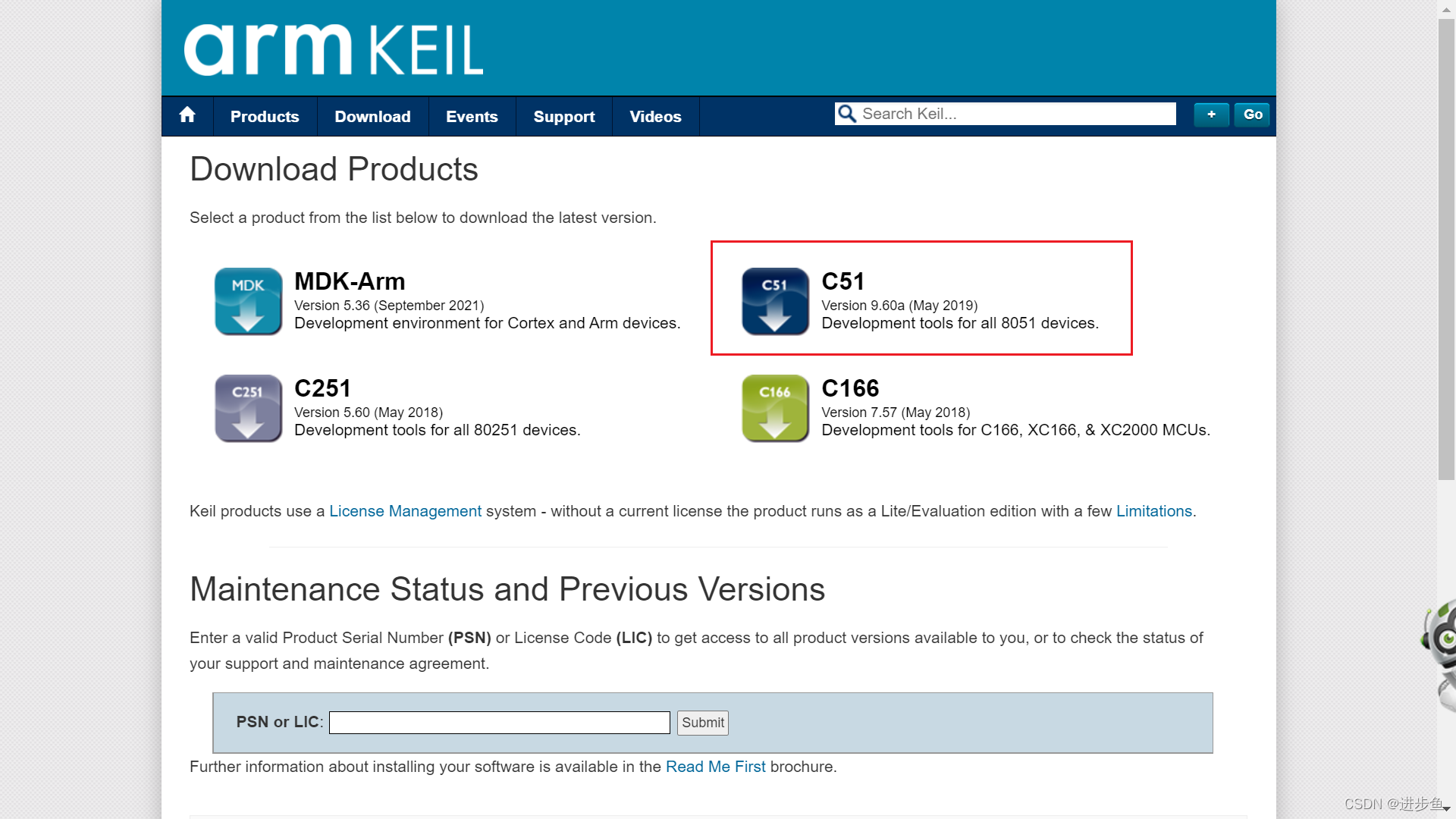1456x819 pixels.
Task: Click the MDK-Arm download icon
Action: pyautogui.click(x=247, y=301)
